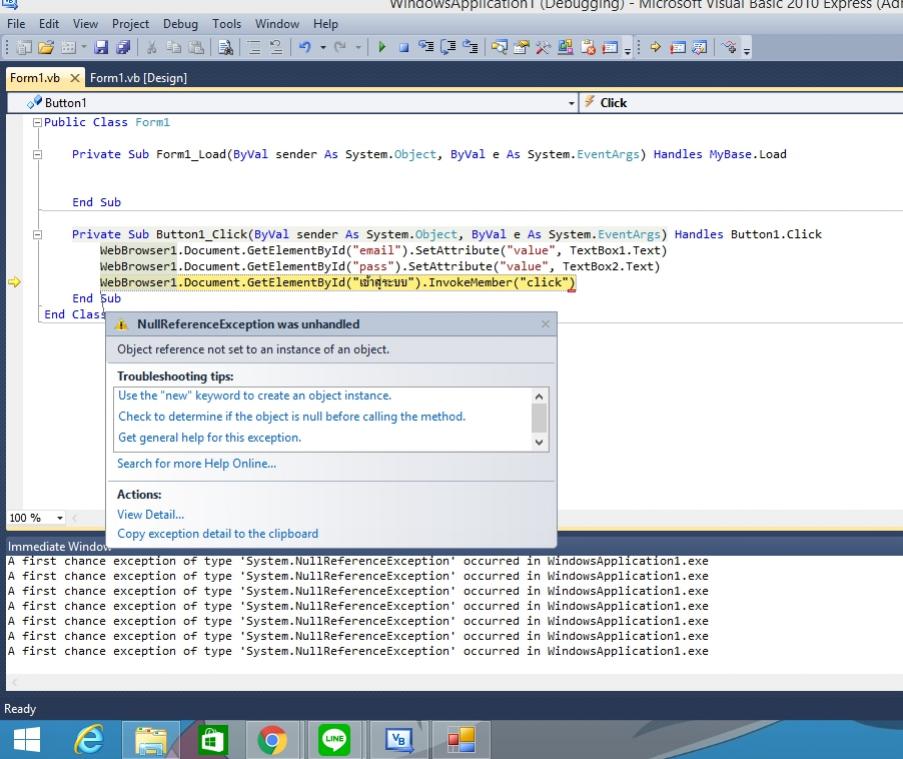Open Google Chrome from the taskbar

(272, 739)
